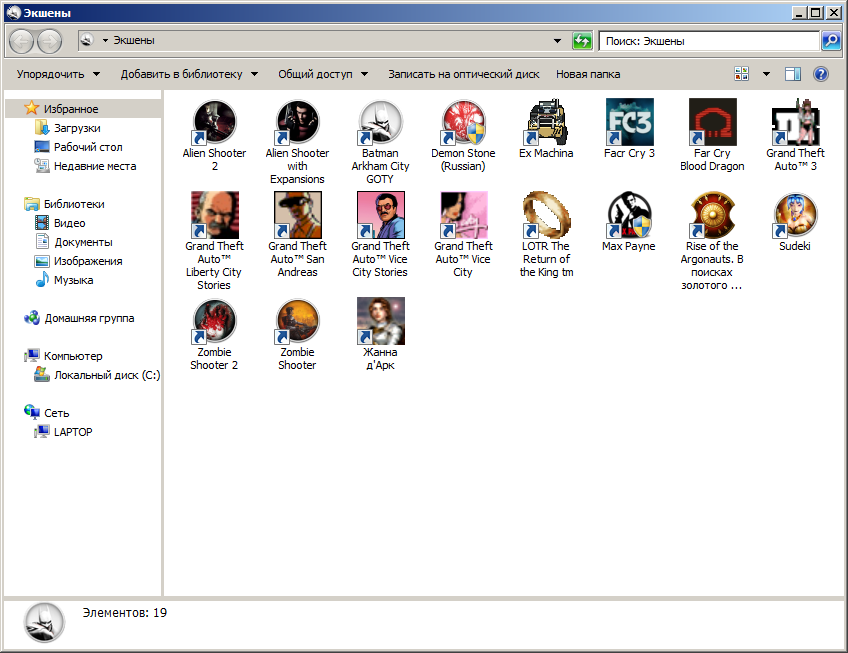The width and height of the screenshot is (848, 653).
Task: Click the Forward navigation arrow
Action: [49, 41]
